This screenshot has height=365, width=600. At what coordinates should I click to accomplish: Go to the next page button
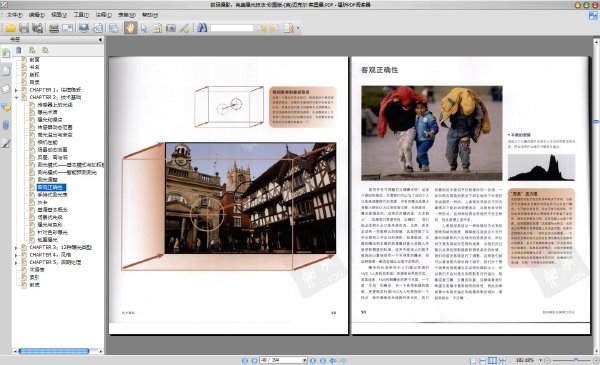[313, 360]
